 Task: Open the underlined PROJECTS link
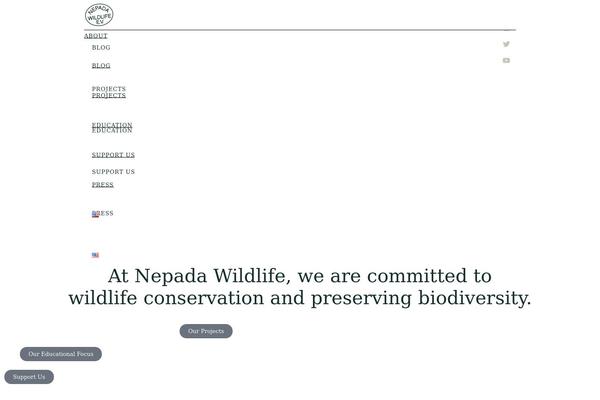click(109, 96)
